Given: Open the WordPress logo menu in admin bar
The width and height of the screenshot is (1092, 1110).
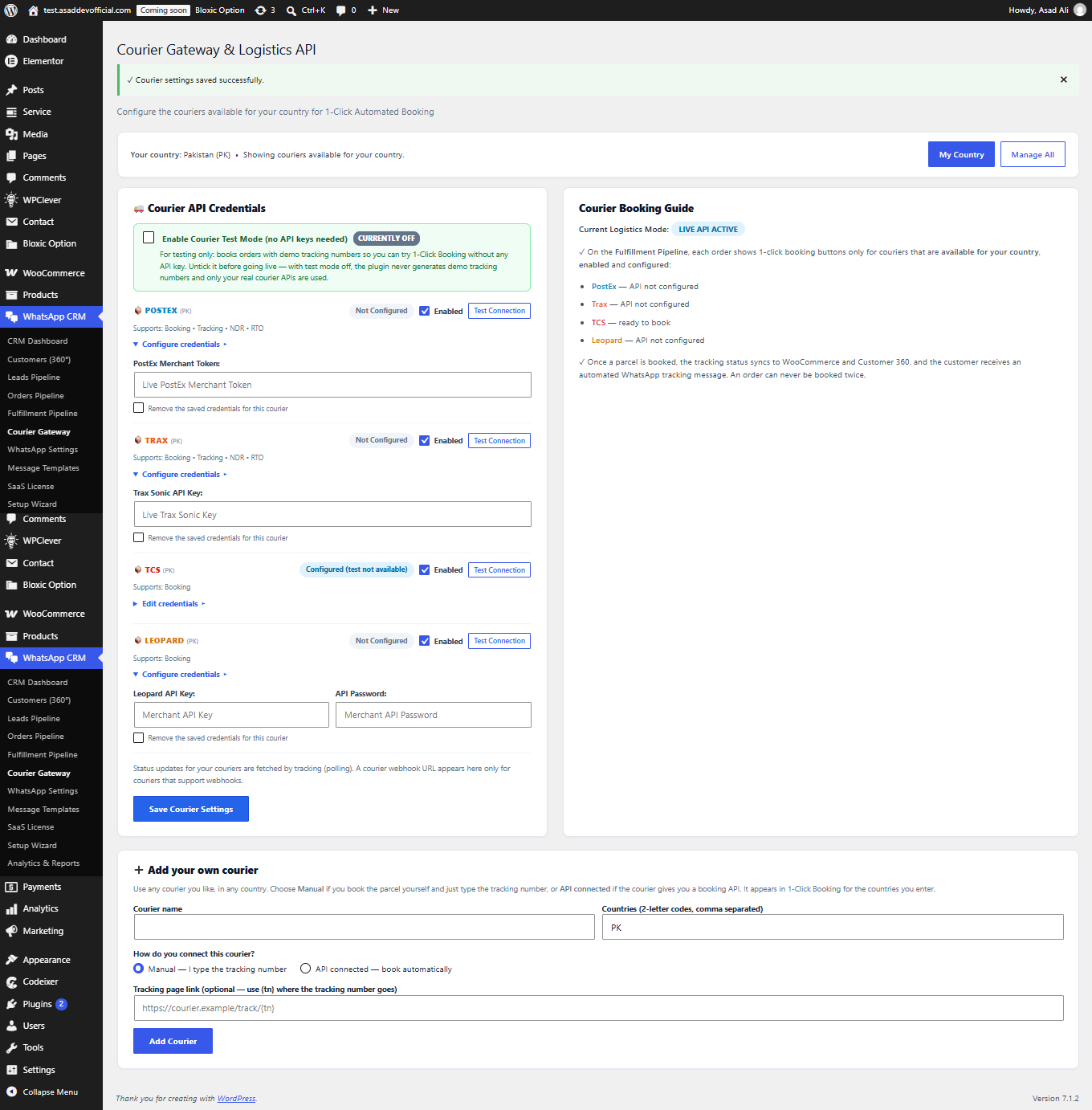Looking at the screenshot, I should (x=11, y=10).
